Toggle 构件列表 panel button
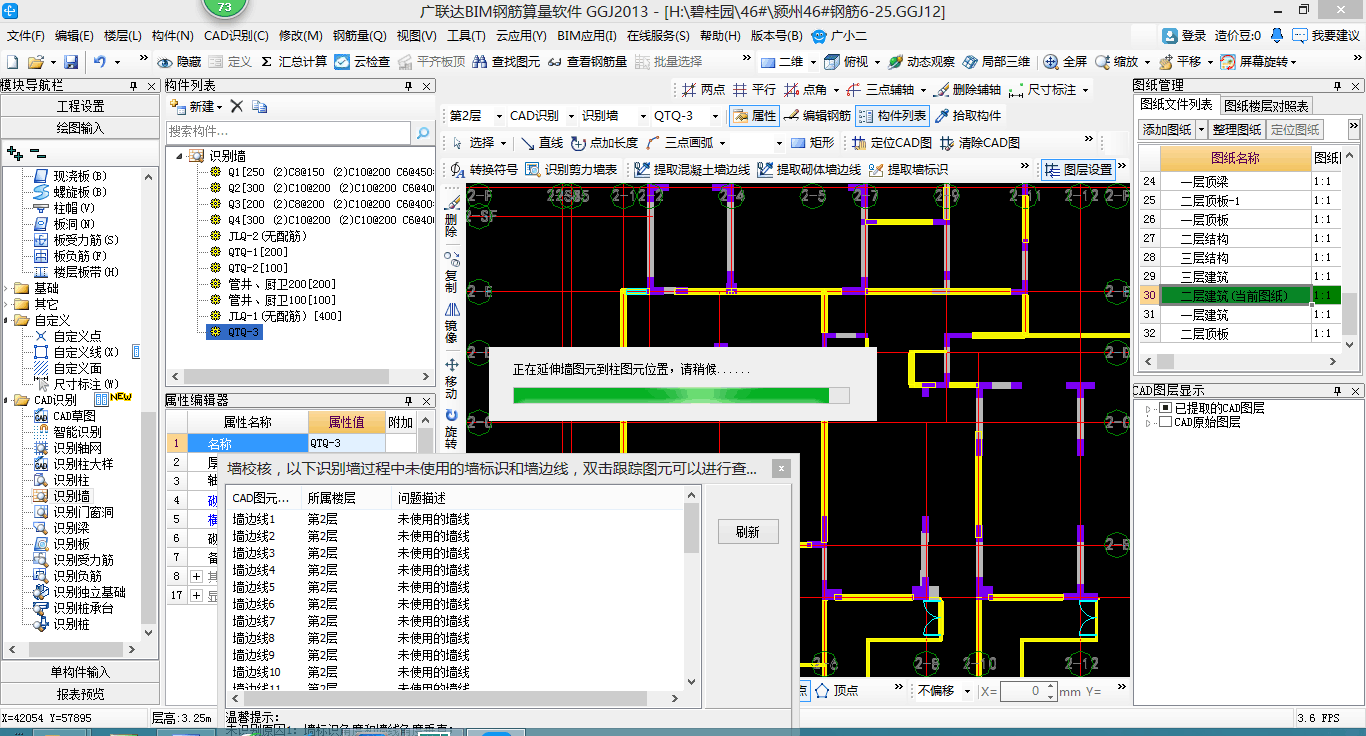Viewport: 1366px width, 736px height. click(893, 116)
